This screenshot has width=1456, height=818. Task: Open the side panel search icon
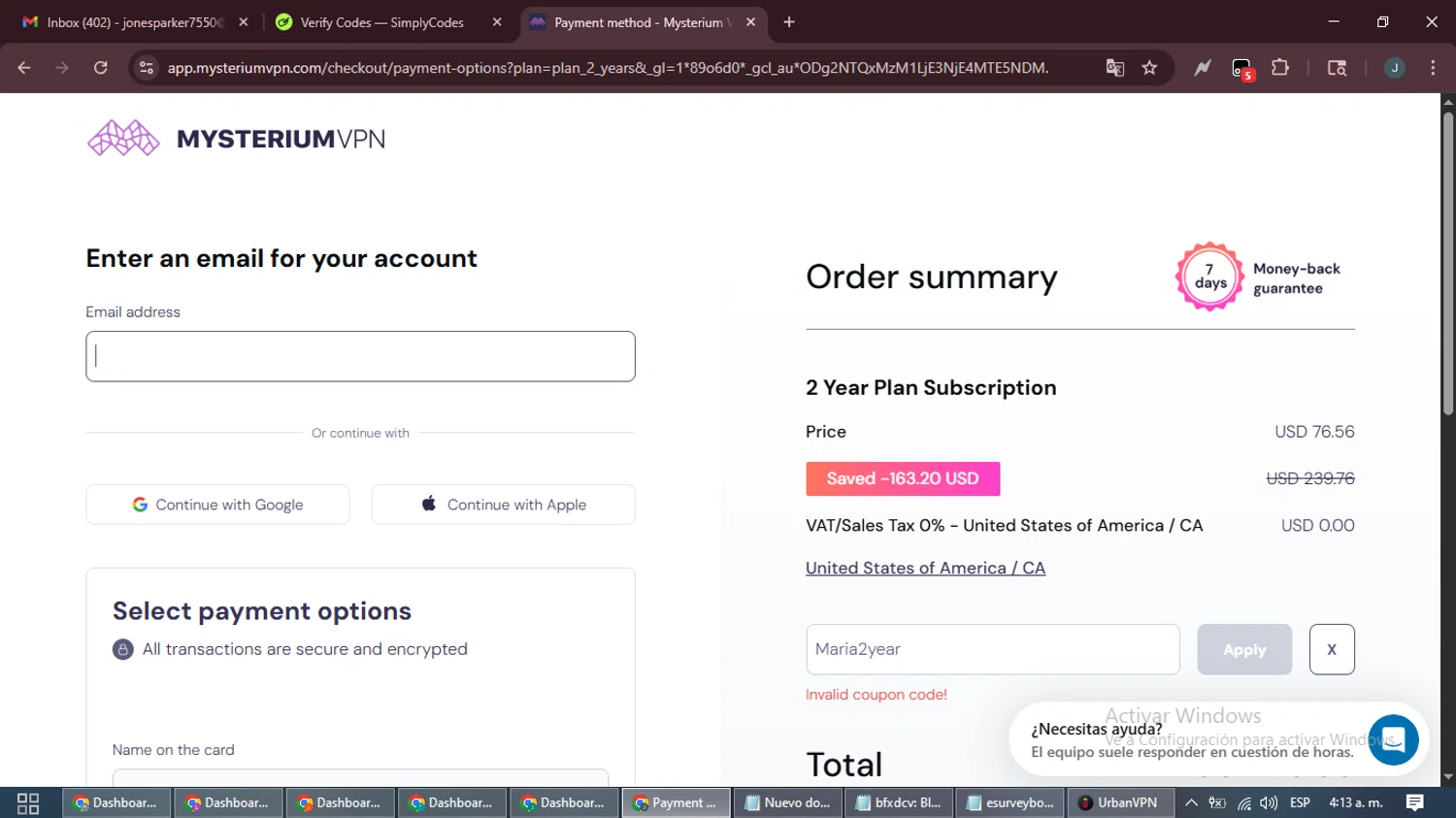pos(1337,68)
